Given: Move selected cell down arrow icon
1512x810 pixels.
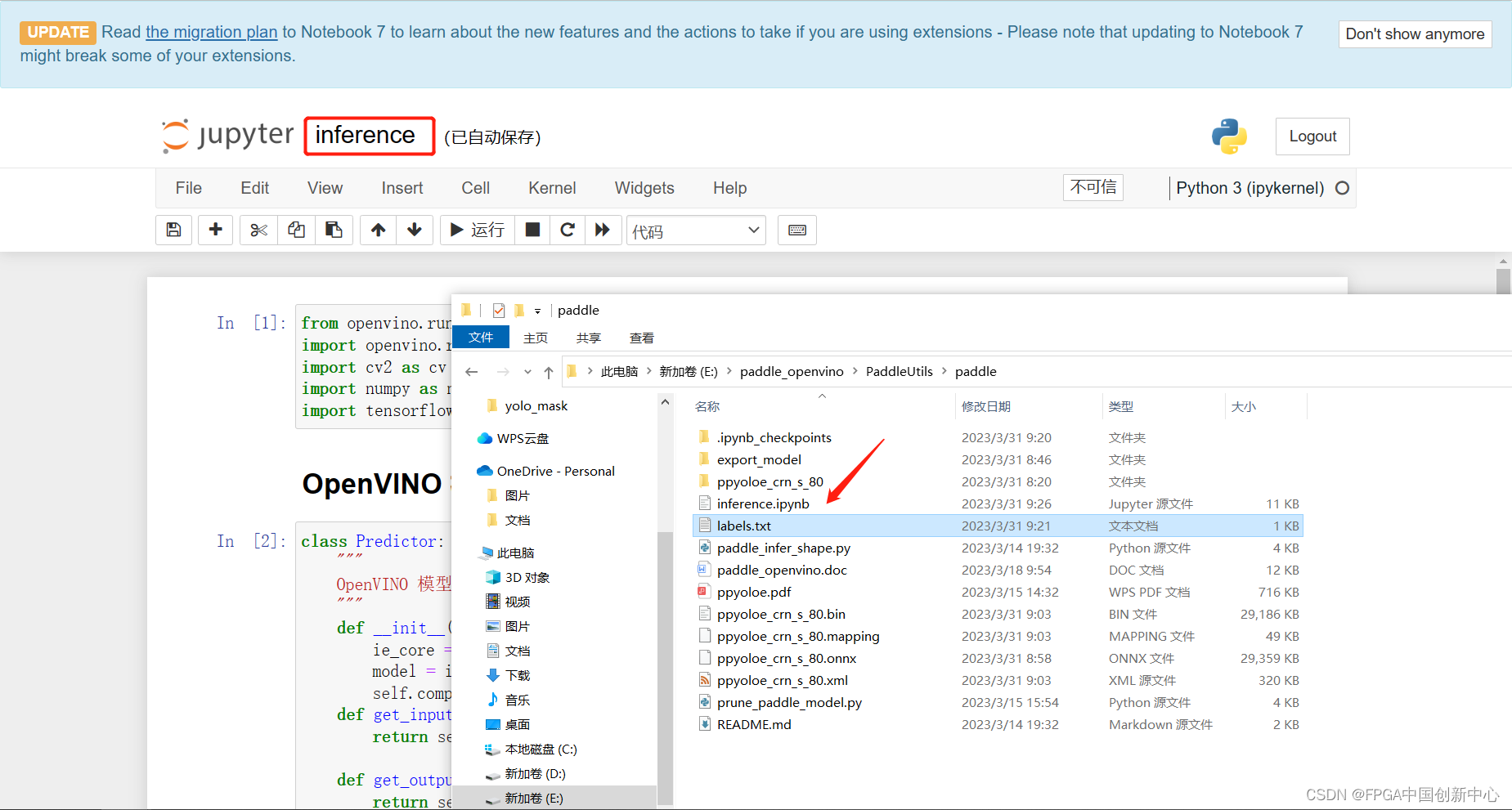Looking at the screenshot, I should pos(415,230).
